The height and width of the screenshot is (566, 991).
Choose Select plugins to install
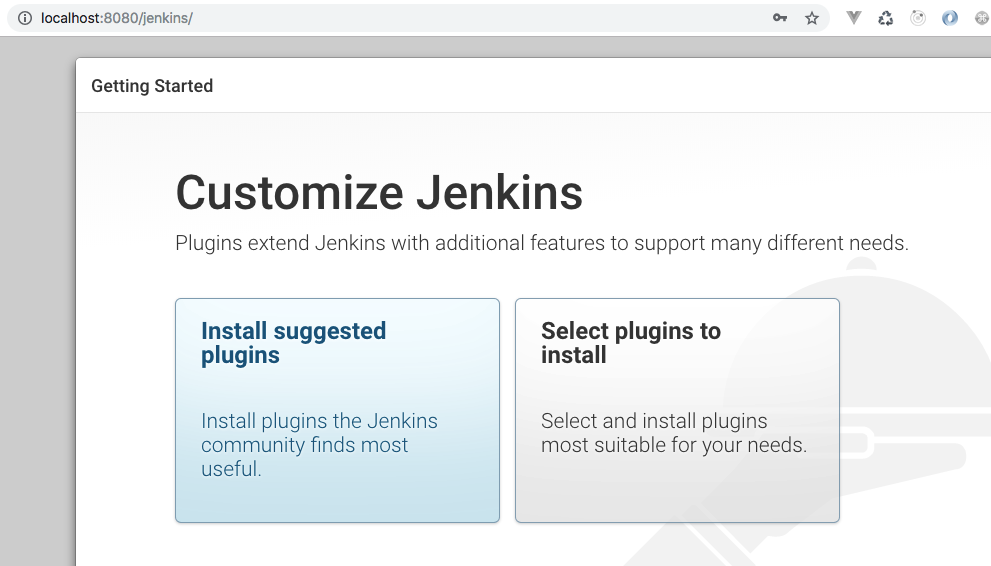tap(678, 411)
